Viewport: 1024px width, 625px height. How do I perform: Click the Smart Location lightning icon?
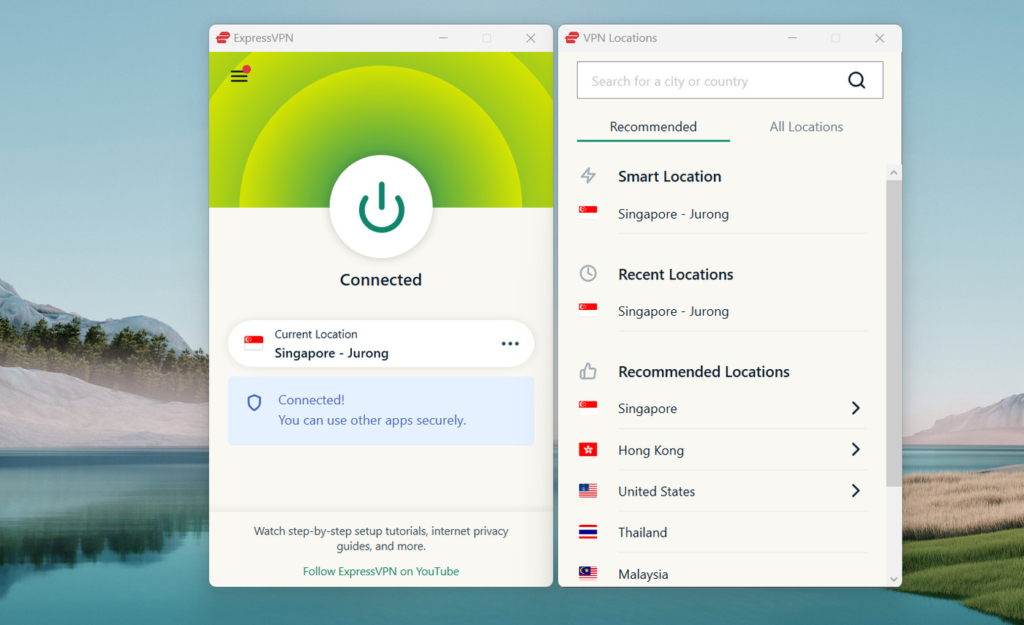tap(588, 175)
